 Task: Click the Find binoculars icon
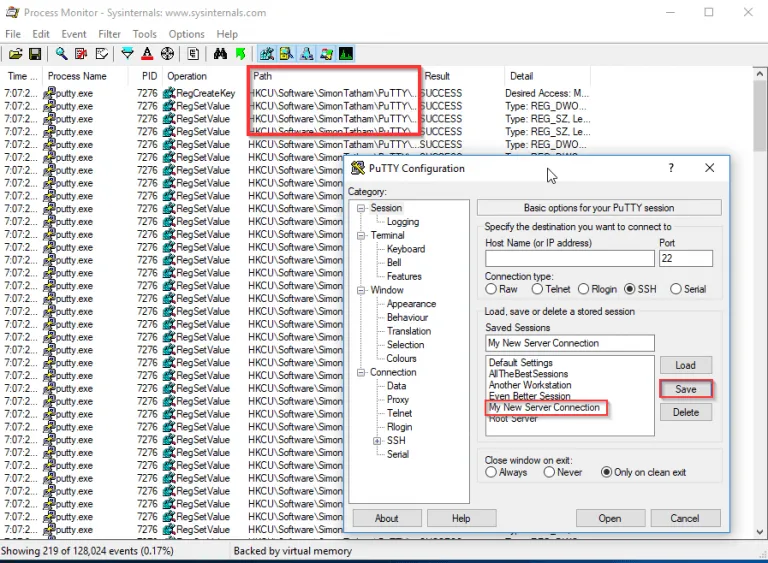click(x=221, y=54)
